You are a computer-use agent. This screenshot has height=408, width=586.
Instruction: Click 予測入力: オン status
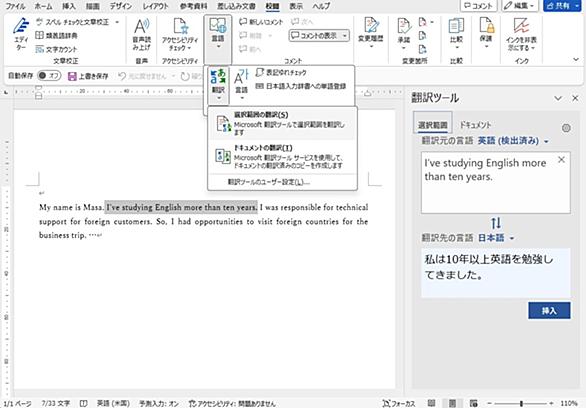[x=159, y=404]
